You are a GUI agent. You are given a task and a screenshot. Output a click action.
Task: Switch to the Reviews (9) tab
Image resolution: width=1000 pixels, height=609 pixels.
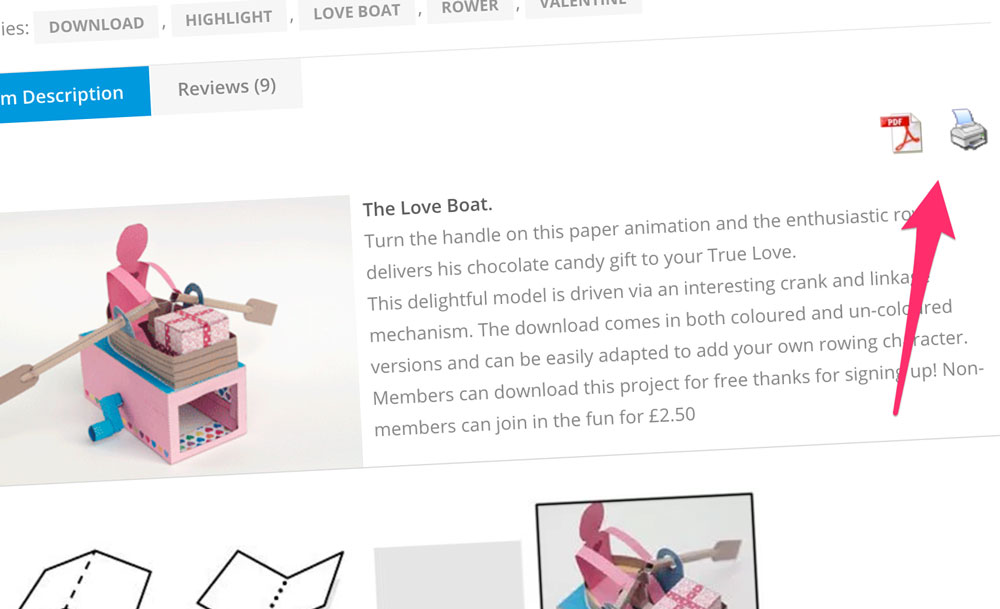[x=226, y=87]
